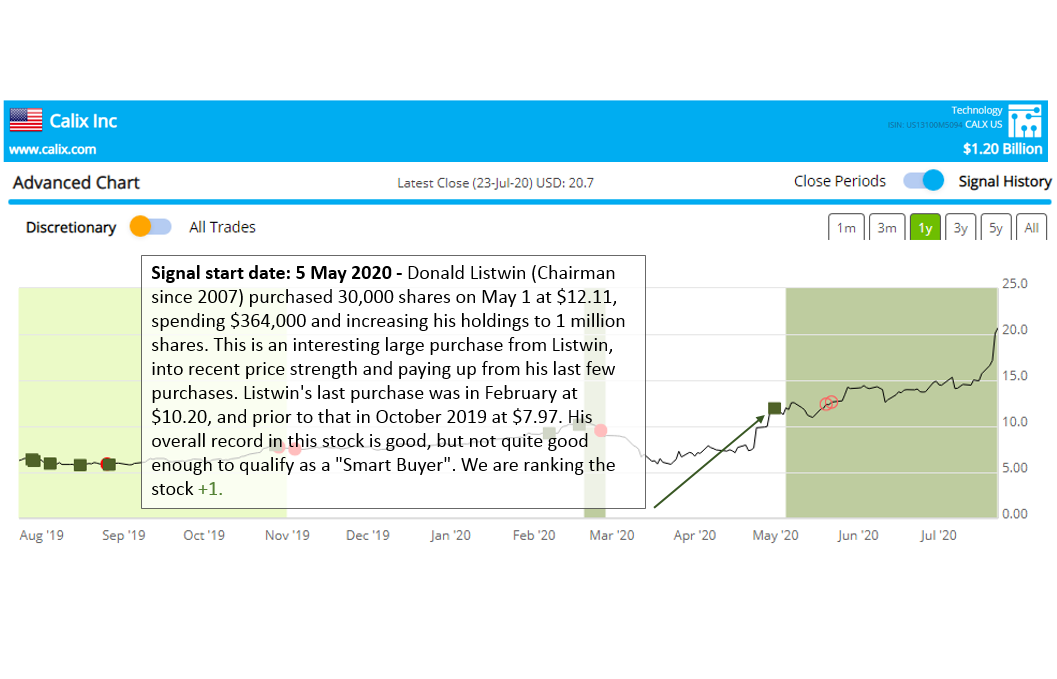This screenshot has height=679, width=1057.
Task: Select the 1m time range
Action: pyautogui.click(x=846, y=228)
